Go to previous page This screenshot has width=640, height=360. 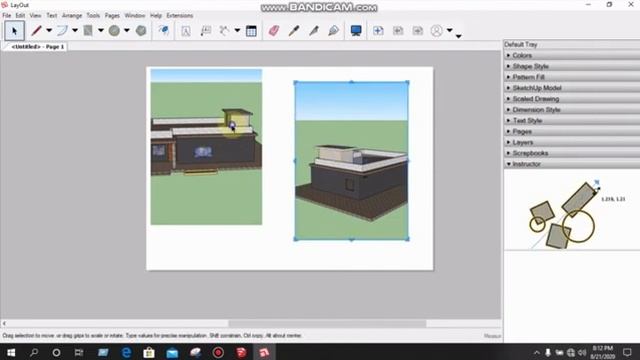398,31
